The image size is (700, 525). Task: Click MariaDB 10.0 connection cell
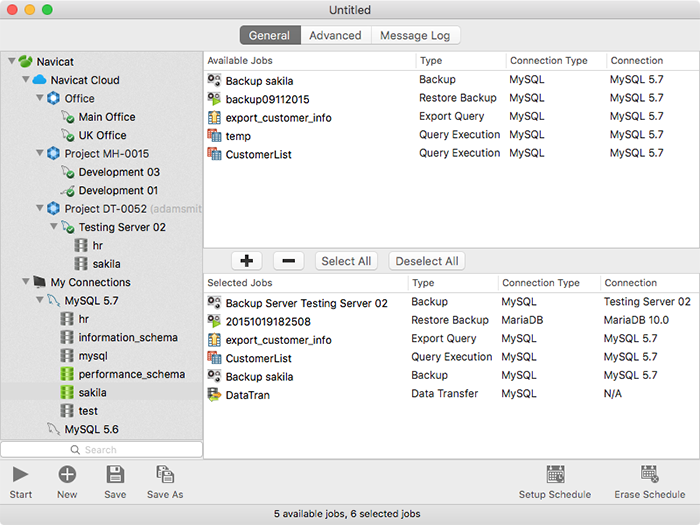point(636,320)
